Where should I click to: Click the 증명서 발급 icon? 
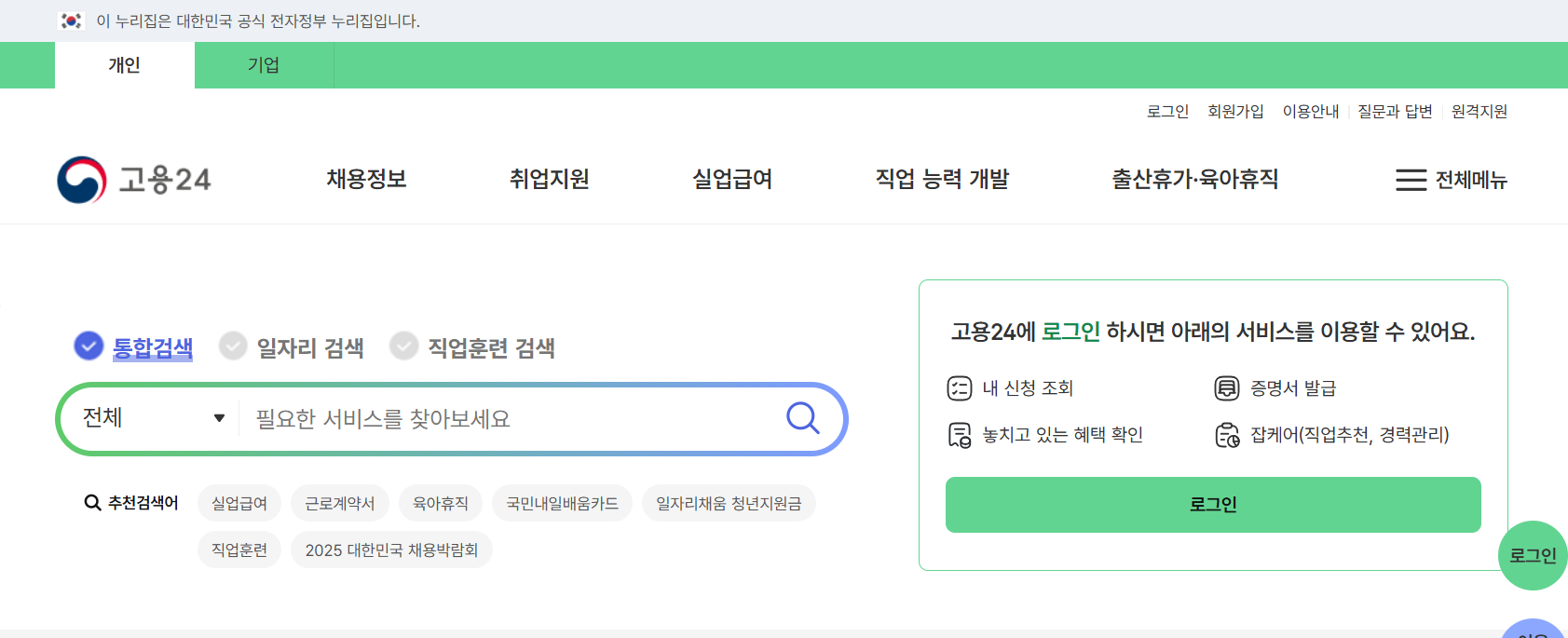tap(1227, 388)
